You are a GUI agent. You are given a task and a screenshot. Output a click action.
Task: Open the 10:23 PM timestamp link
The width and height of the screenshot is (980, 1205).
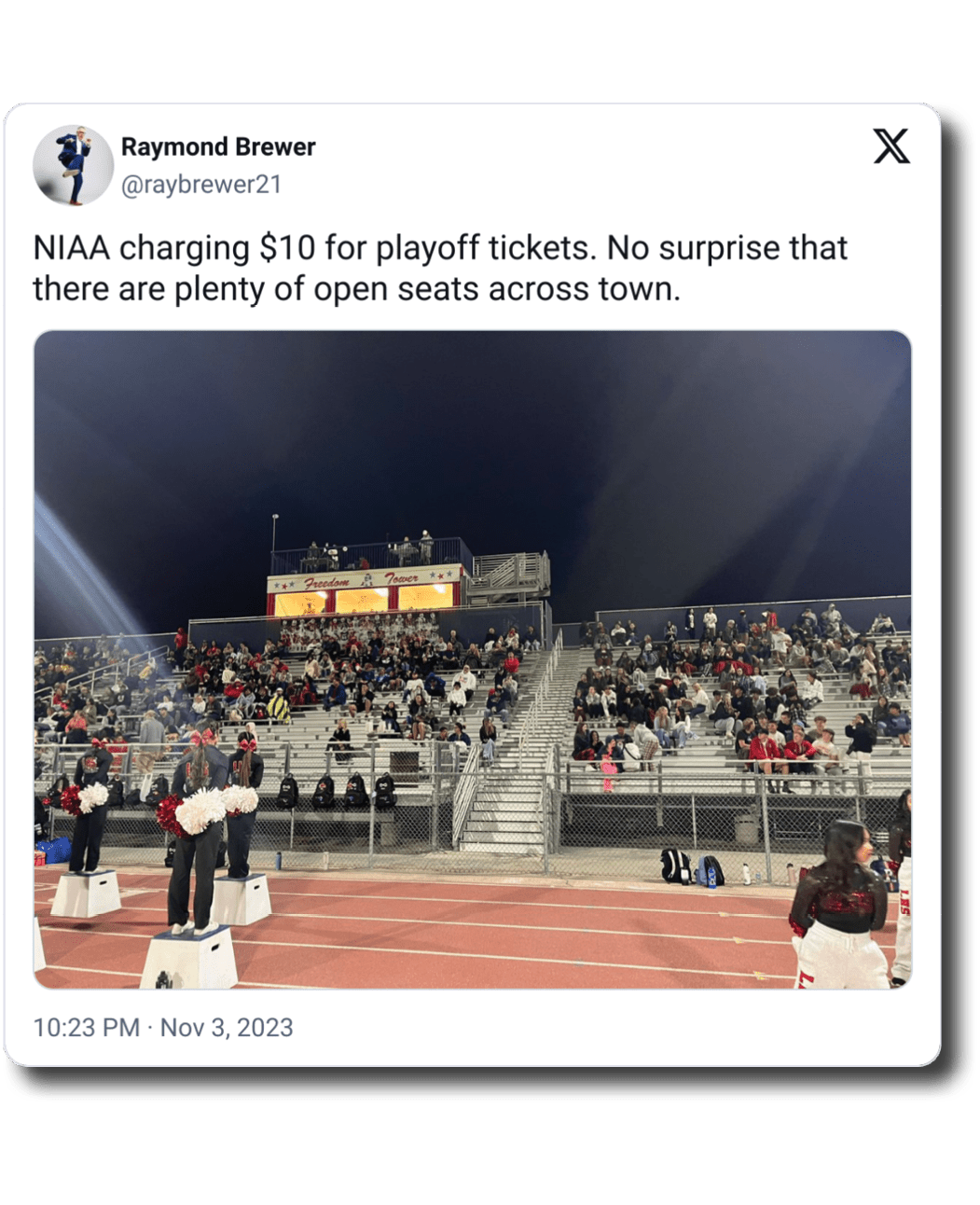tap(86, 1027)
